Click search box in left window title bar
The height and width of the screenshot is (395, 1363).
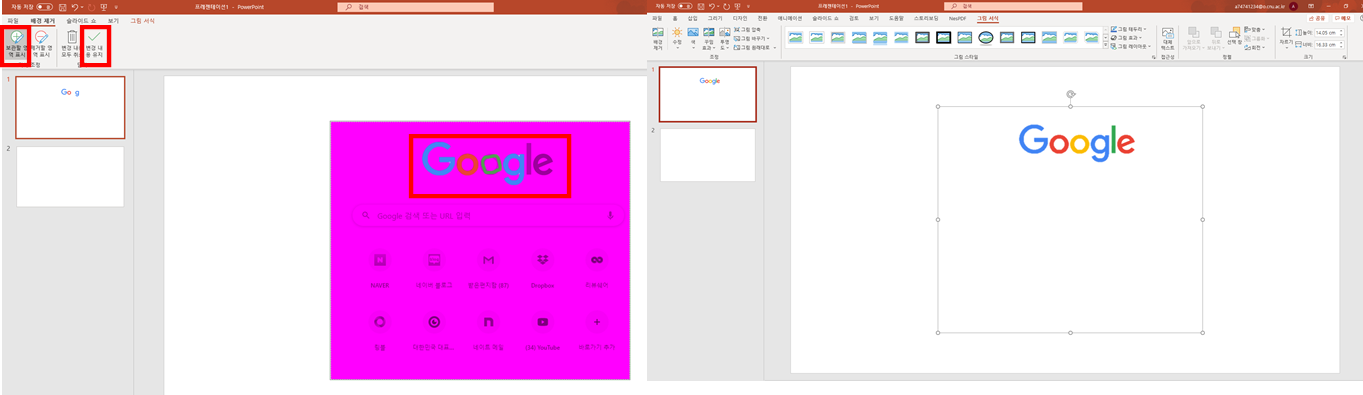coord(415,7)
